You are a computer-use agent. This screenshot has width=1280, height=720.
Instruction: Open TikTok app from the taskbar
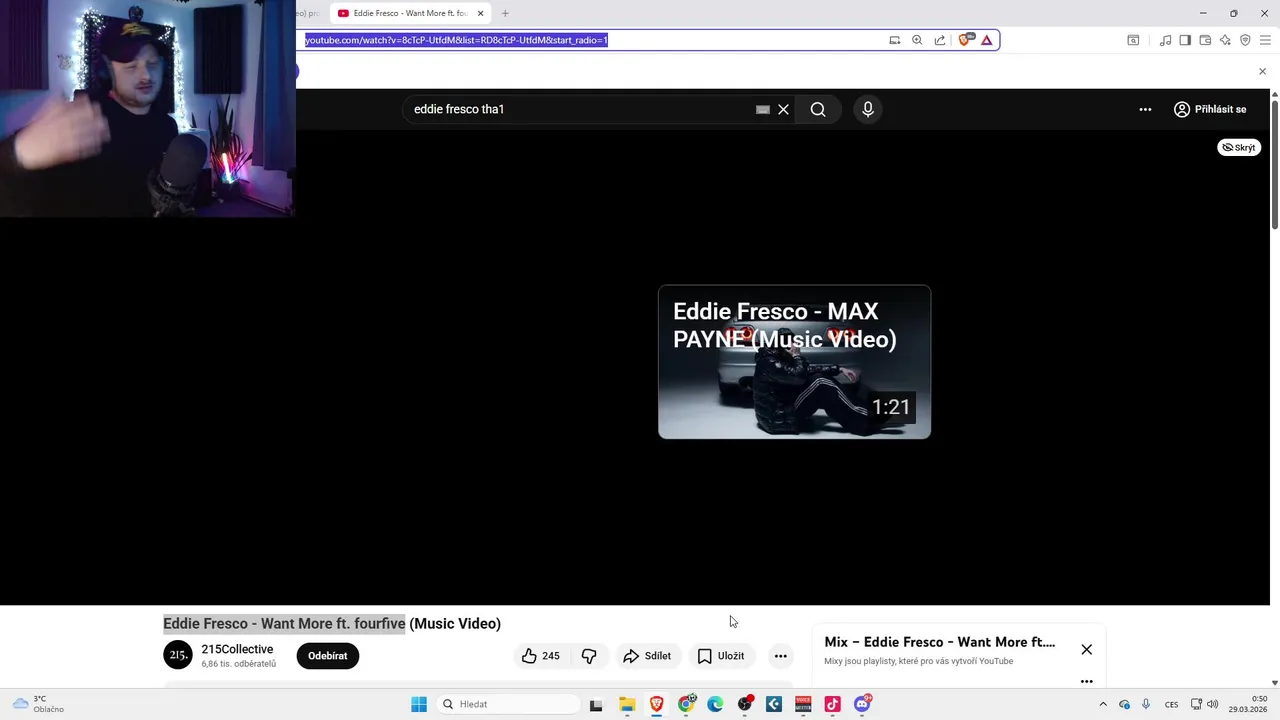pyautogui.click(x=832, y=704)
